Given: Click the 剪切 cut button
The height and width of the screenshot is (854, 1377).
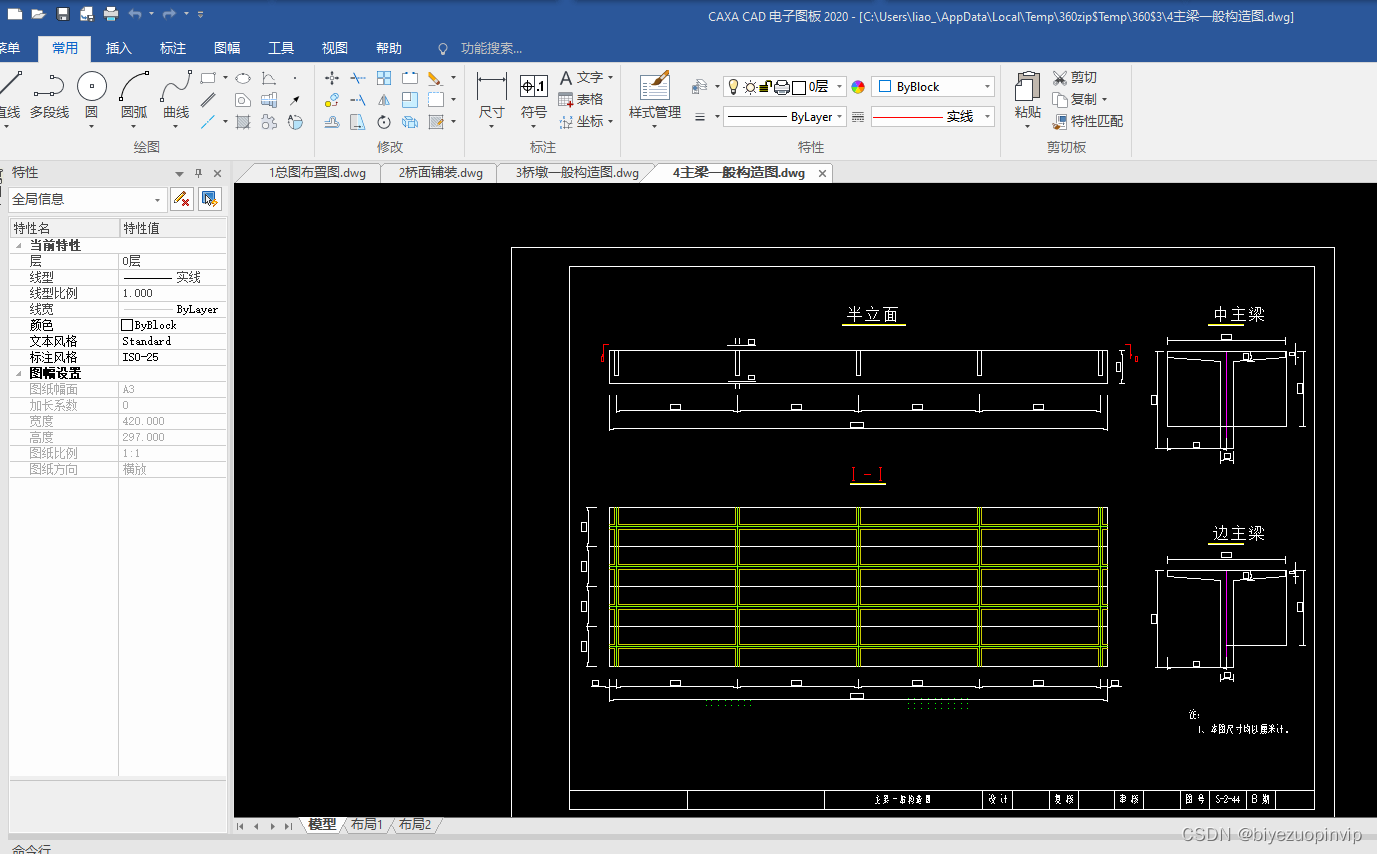Looking at the screenshot, I should 1075,78.
